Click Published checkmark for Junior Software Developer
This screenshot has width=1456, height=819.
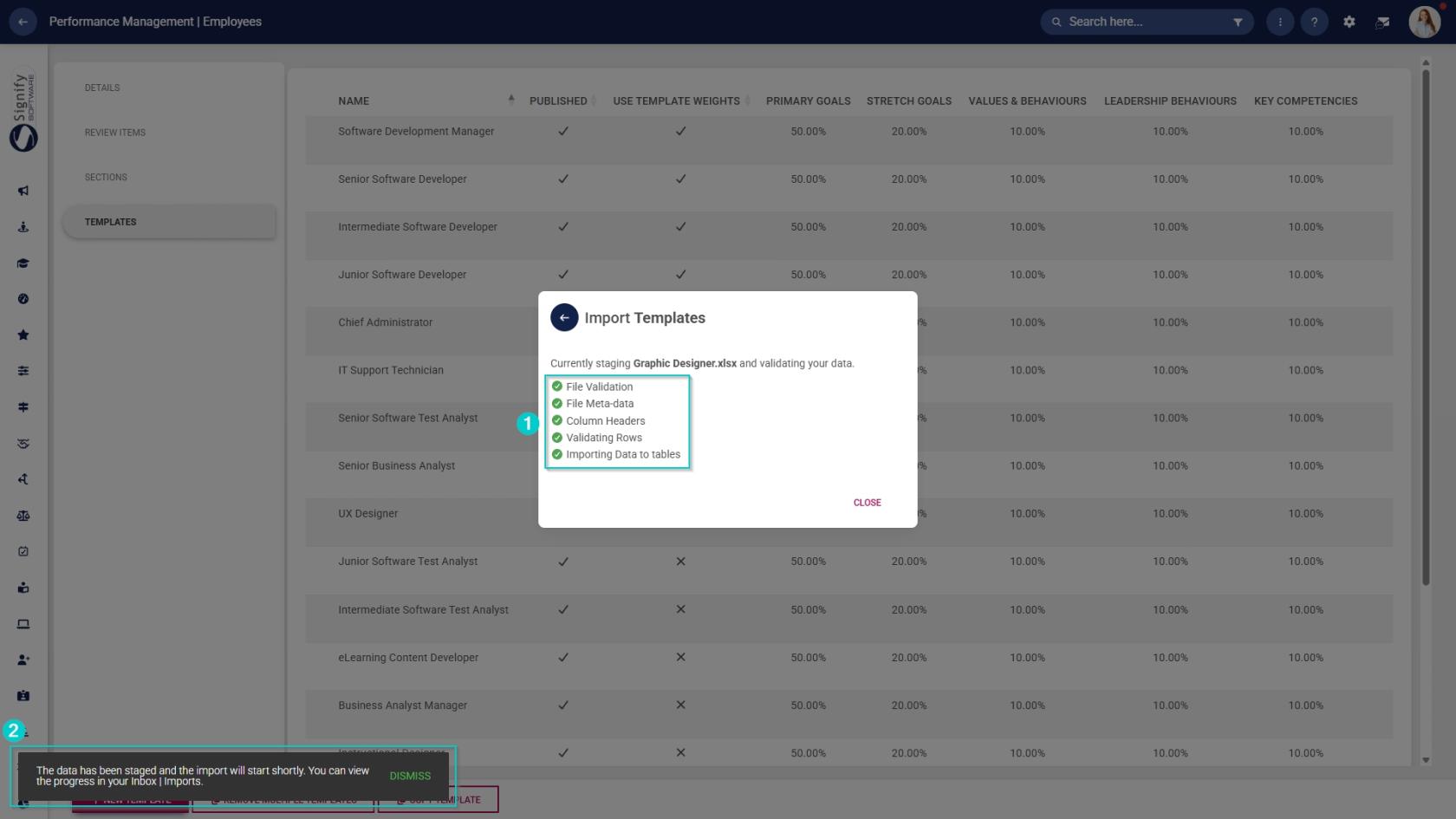[563, 274]
